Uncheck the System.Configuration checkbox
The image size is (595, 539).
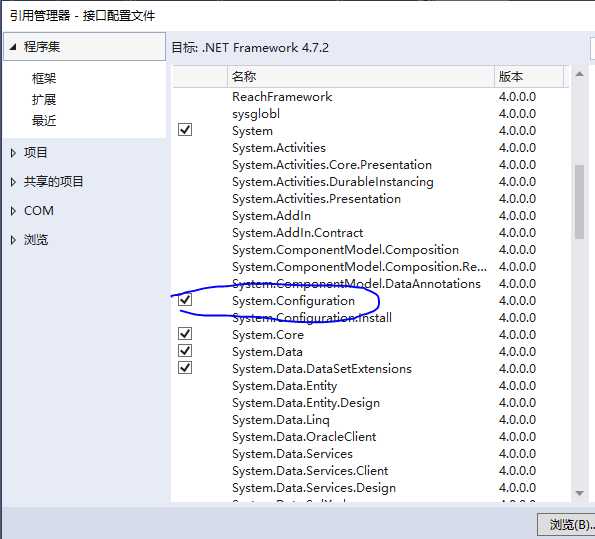pyautogui.click(x=185, y=300)
